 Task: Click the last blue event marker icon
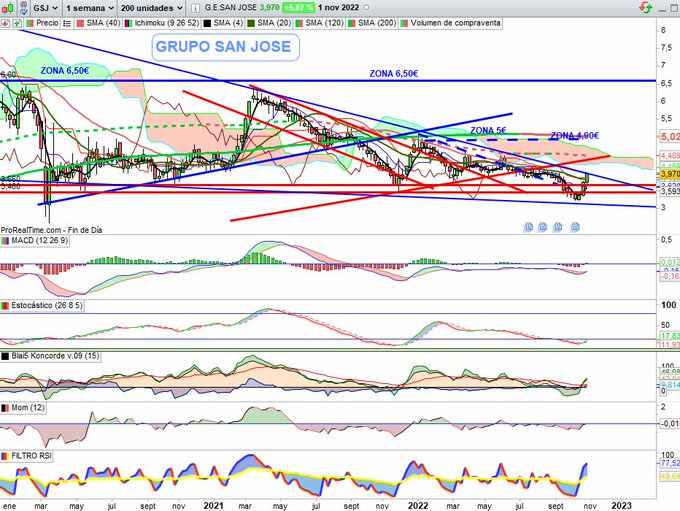point(575,227)
